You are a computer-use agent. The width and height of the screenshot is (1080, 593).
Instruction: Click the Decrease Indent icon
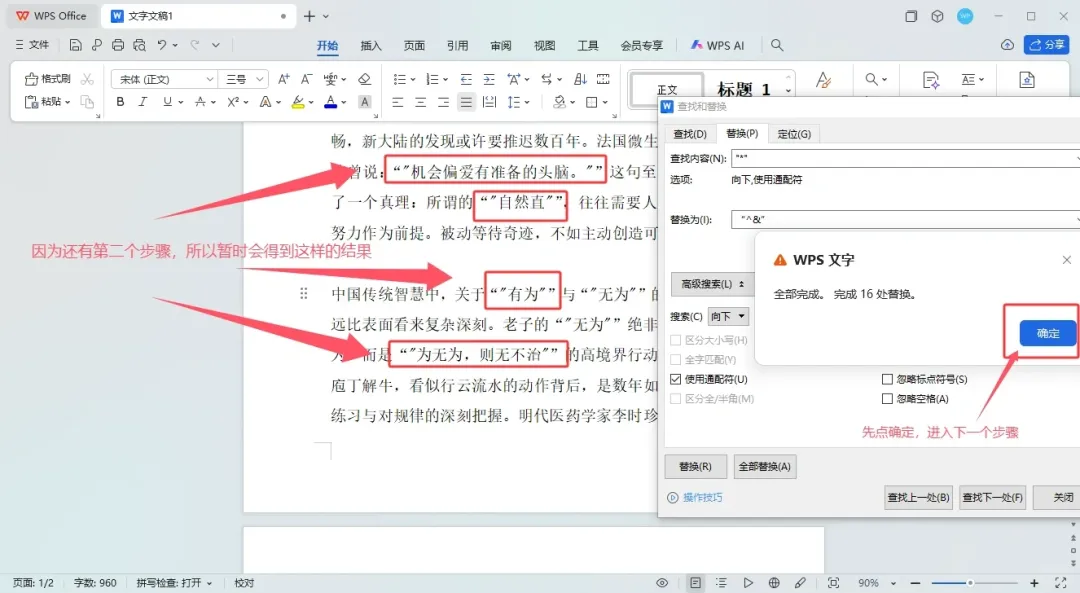(466, 79)
